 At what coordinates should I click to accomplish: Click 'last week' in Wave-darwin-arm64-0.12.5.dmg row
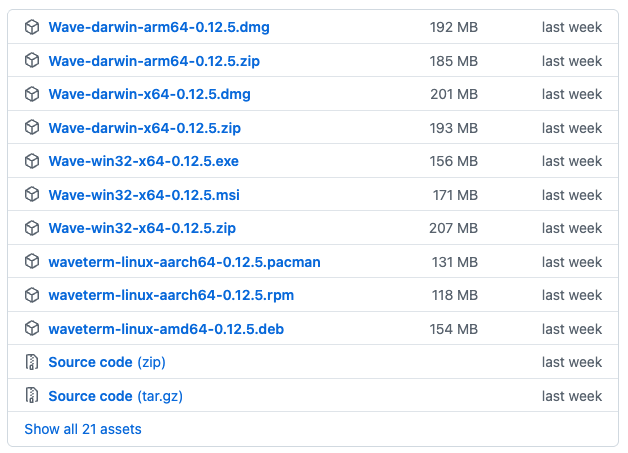[x=572, y=27]
